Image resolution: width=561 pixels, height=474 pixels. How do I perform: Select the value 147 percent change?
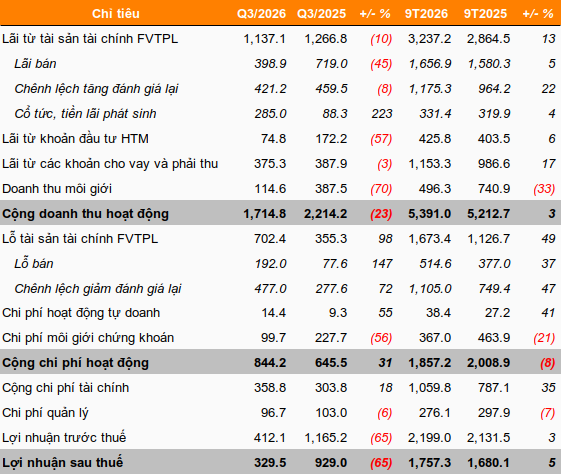click(382, 264)
